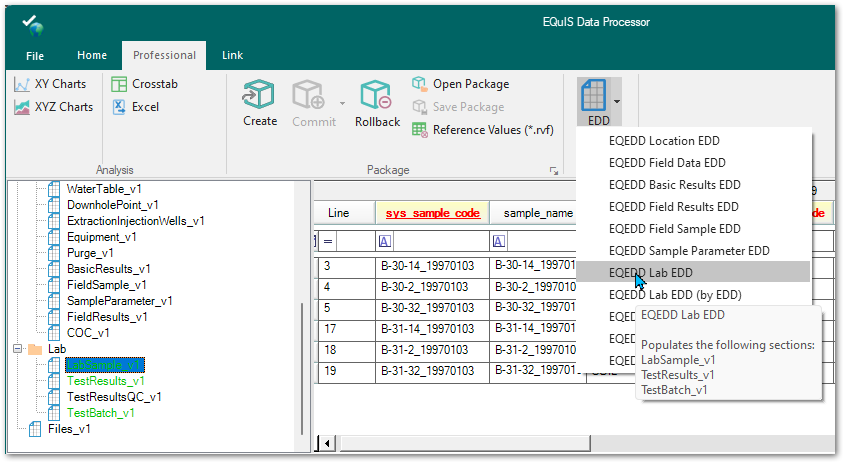Open XY Charts tool

coord(50,84)
